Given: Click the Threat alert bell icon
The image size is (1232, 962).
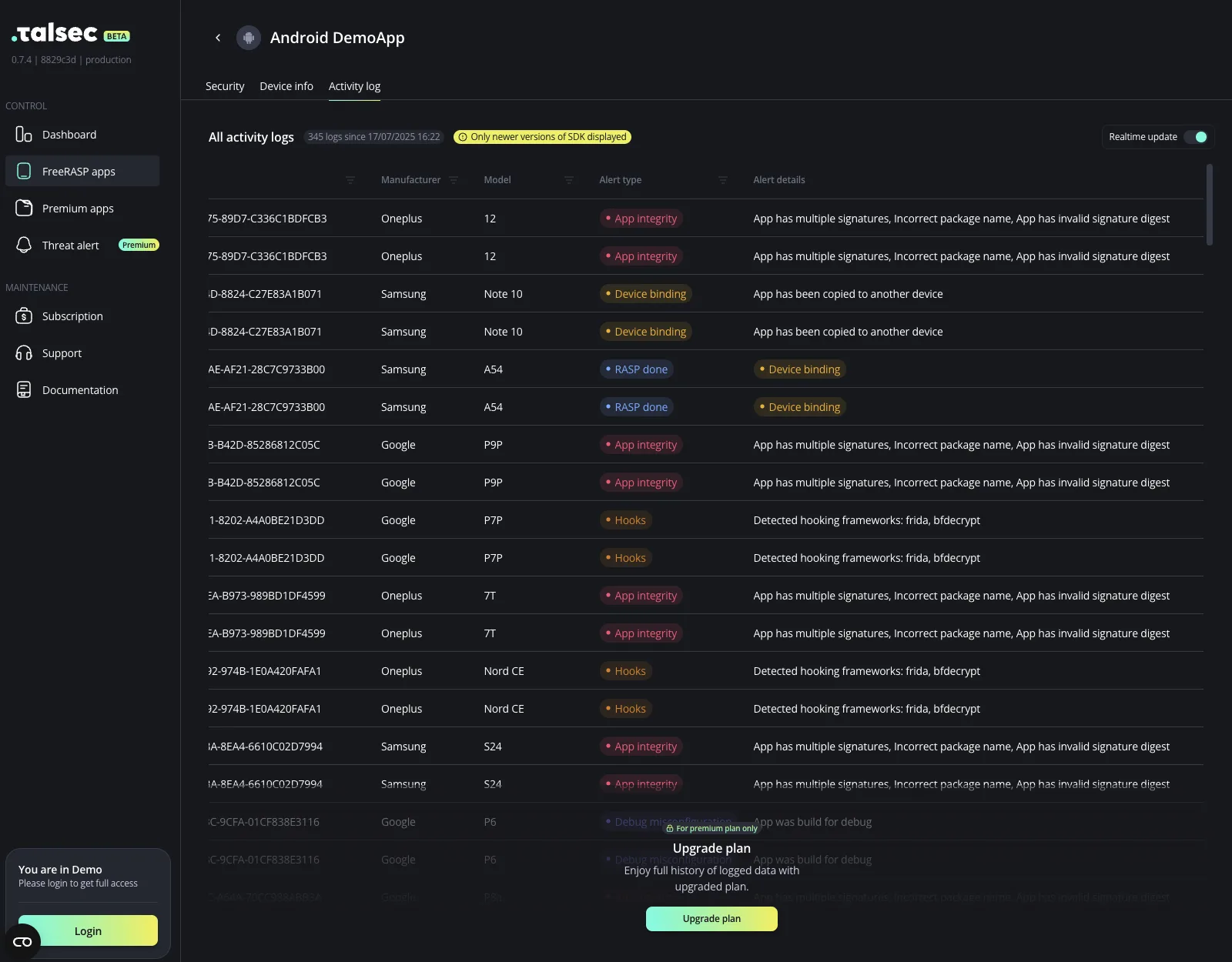Looking at the screenshot, I should coord(24,245).
